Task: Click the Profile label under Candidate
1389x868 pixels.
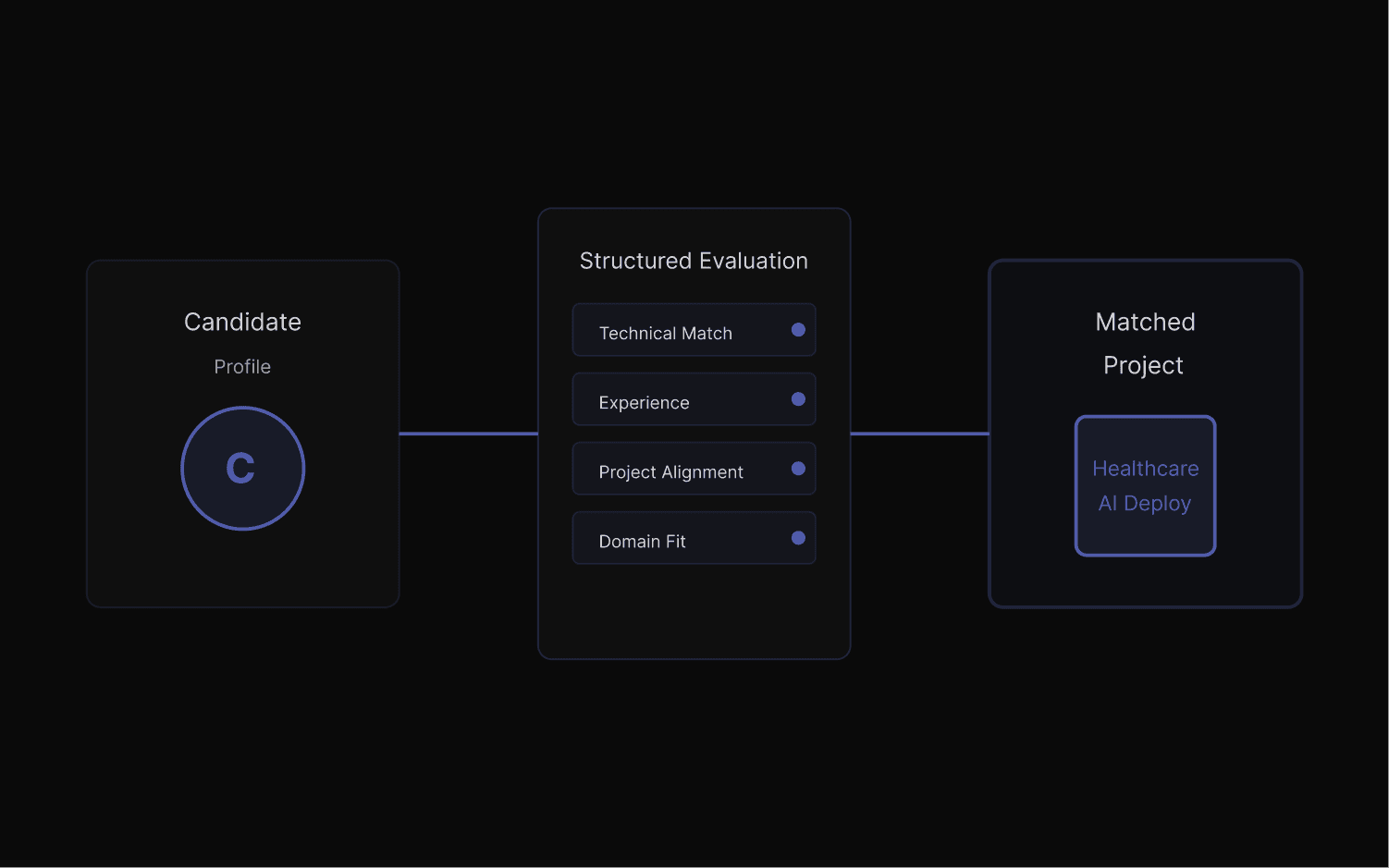Action: (x=242, y=366)
